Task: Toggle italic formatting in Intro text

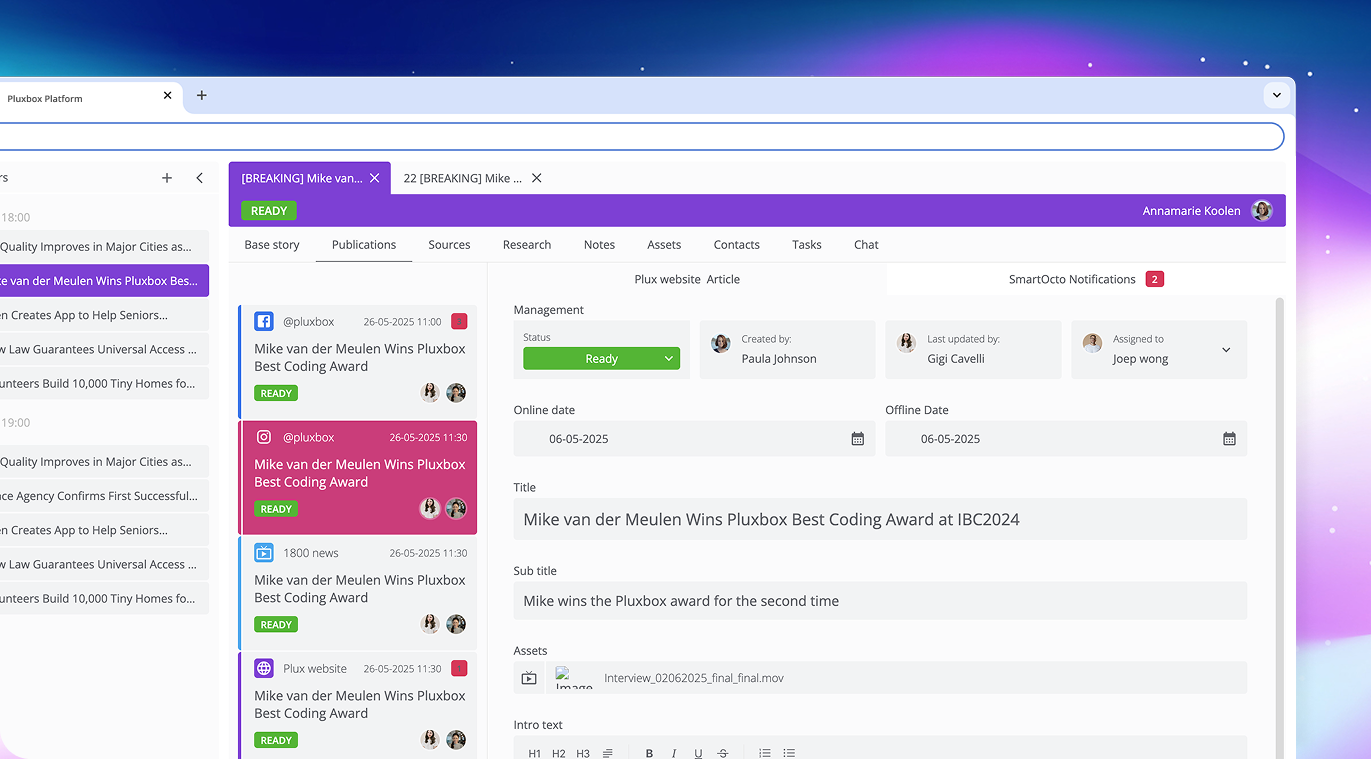Action: click(x=674, y=753)
